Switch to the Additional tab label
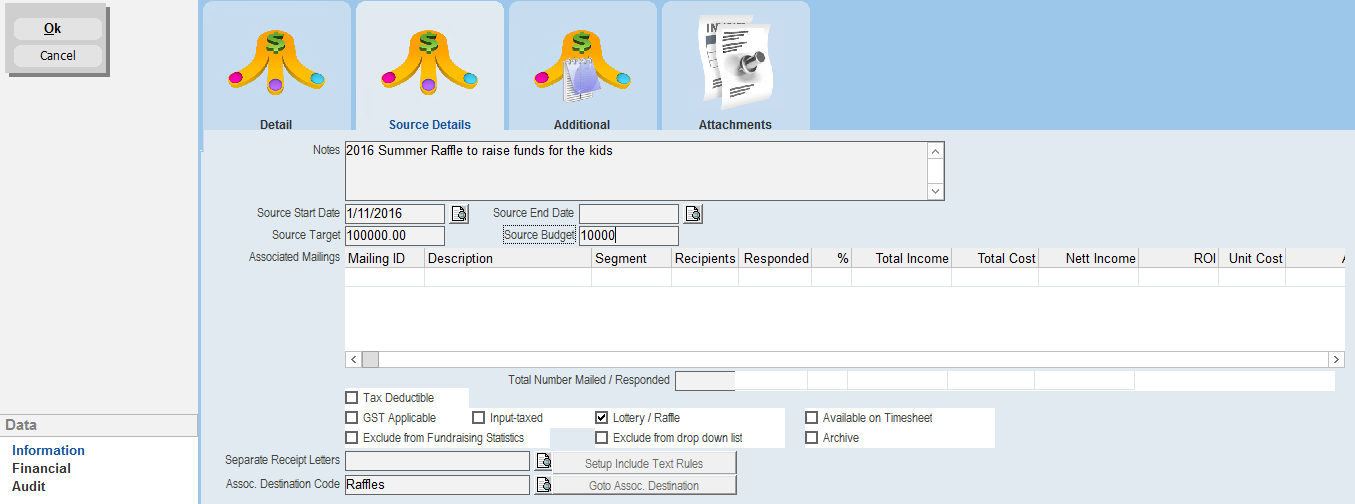1355x504 pixels. pos(582,125)
